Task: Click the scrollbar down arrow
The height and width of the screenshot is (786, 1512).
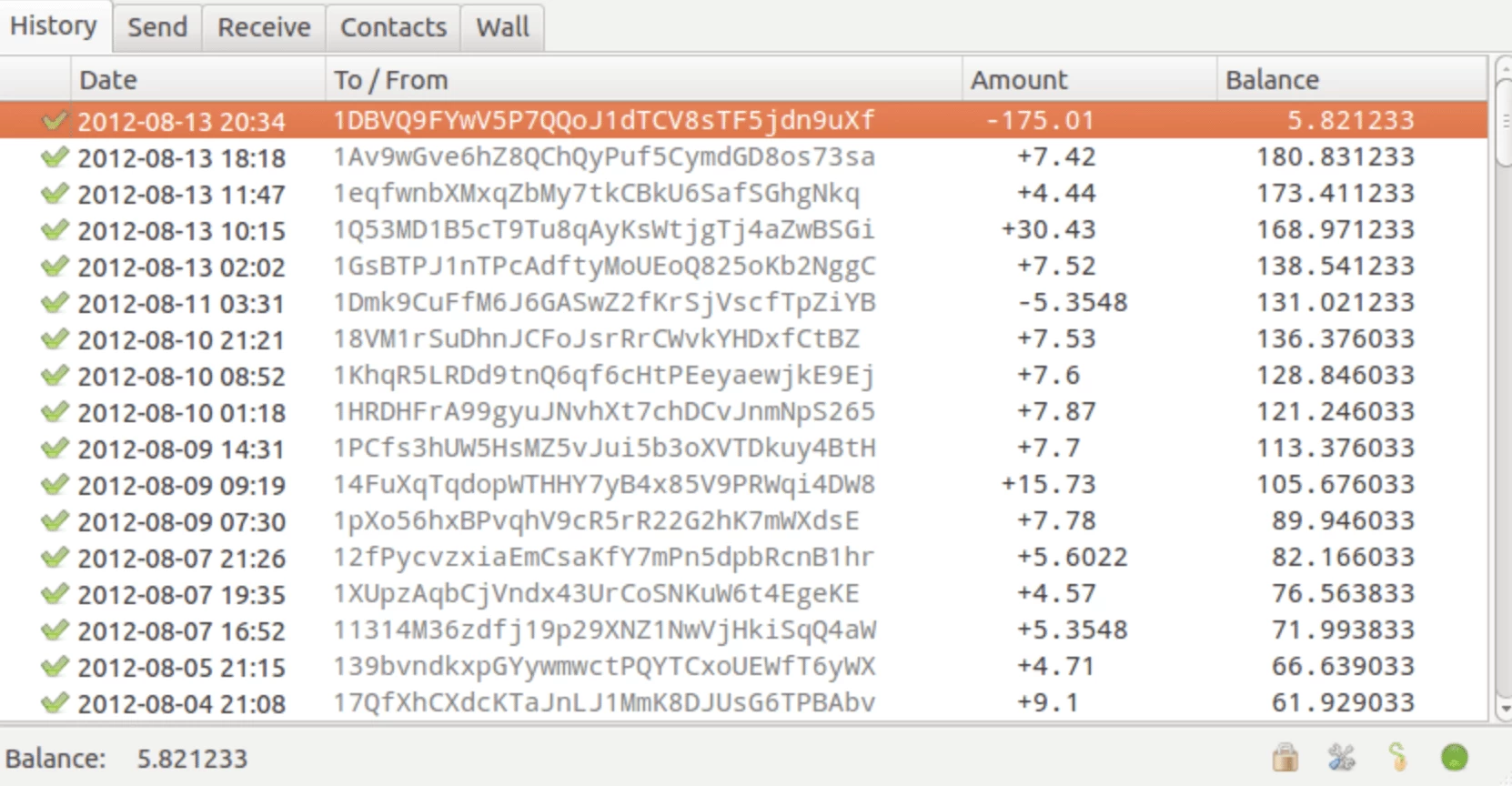Action: tap(1503, 707)
